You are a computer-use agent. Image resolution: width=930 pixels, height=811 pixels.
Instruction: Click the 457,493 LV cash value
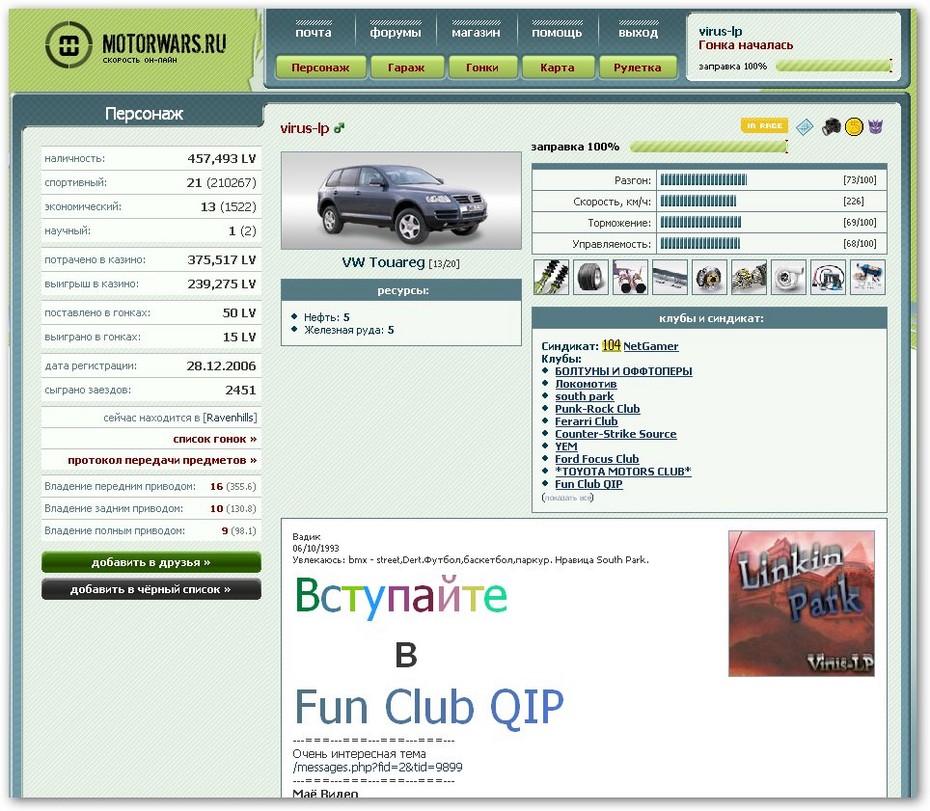point(222,158)
